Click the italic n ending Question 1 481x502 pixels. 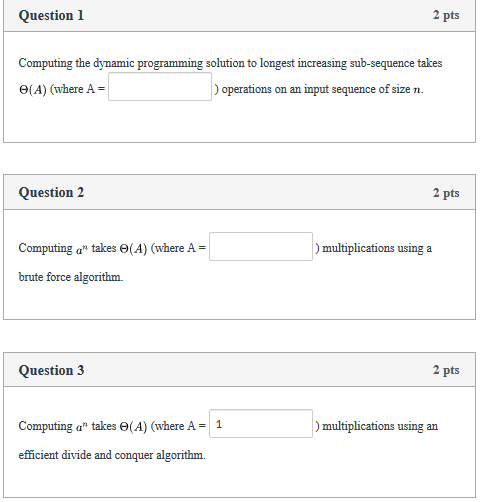click(x=417, y=90)
